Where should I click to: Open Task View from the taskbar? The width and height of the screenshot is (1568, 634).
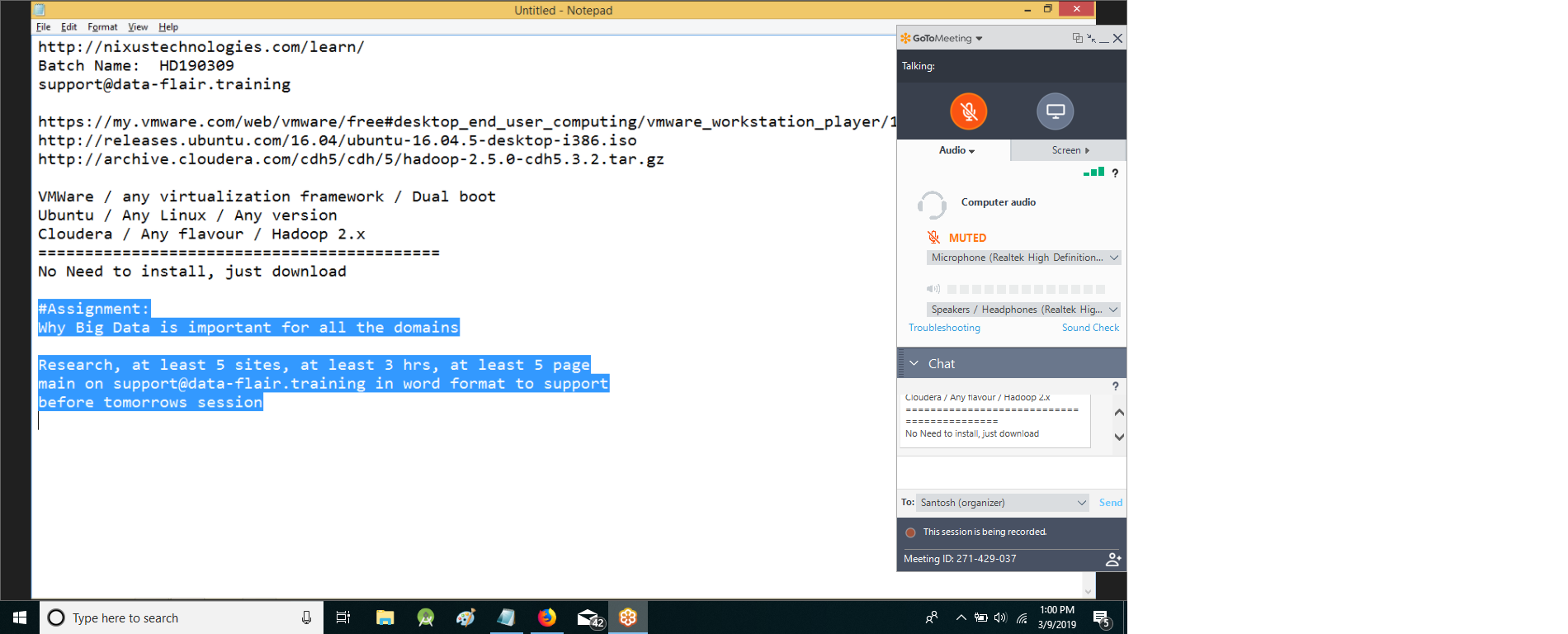(x=343, y=617)
